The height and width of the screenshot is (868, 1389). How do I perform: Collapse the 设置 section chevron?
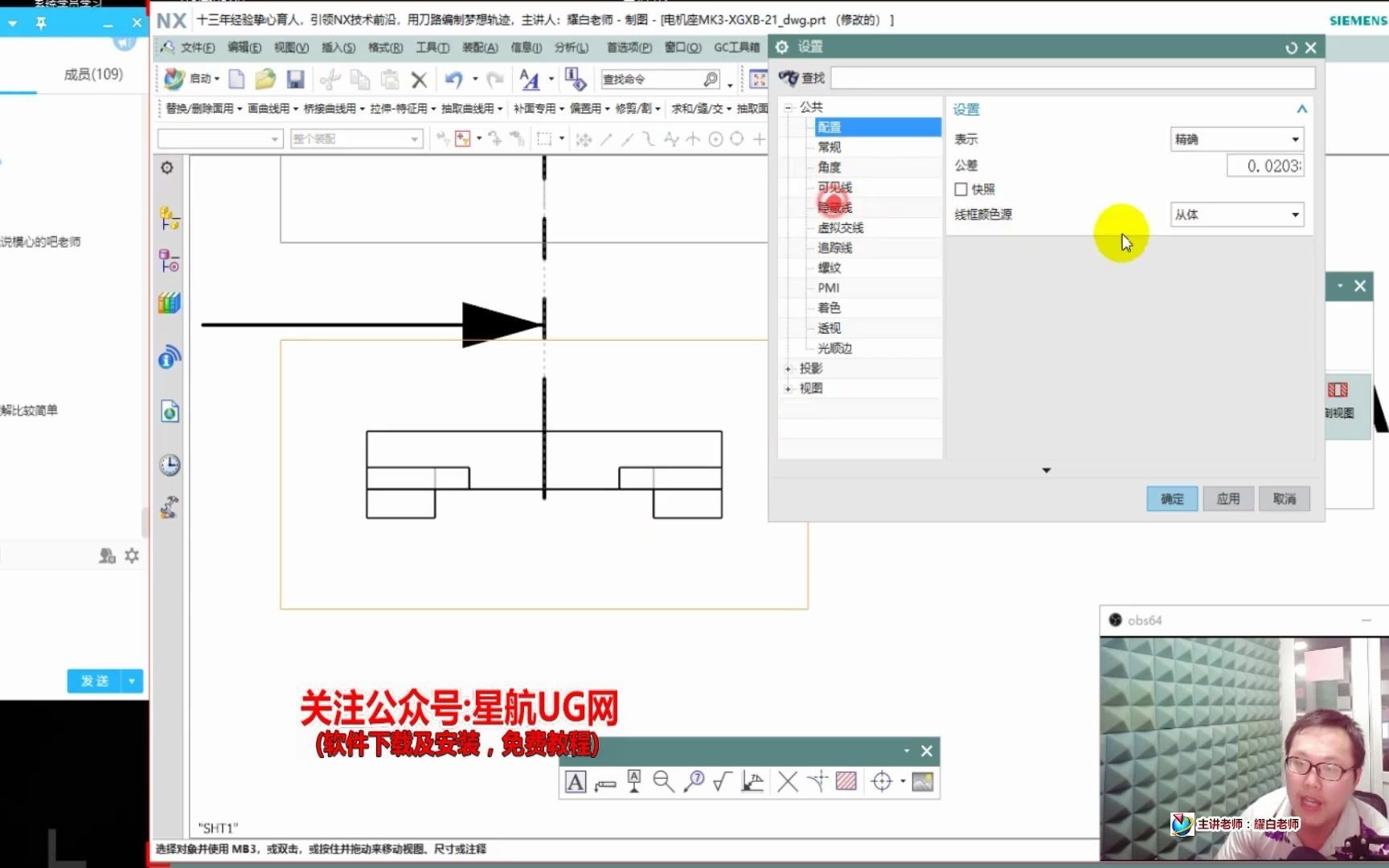[1301, 109]
